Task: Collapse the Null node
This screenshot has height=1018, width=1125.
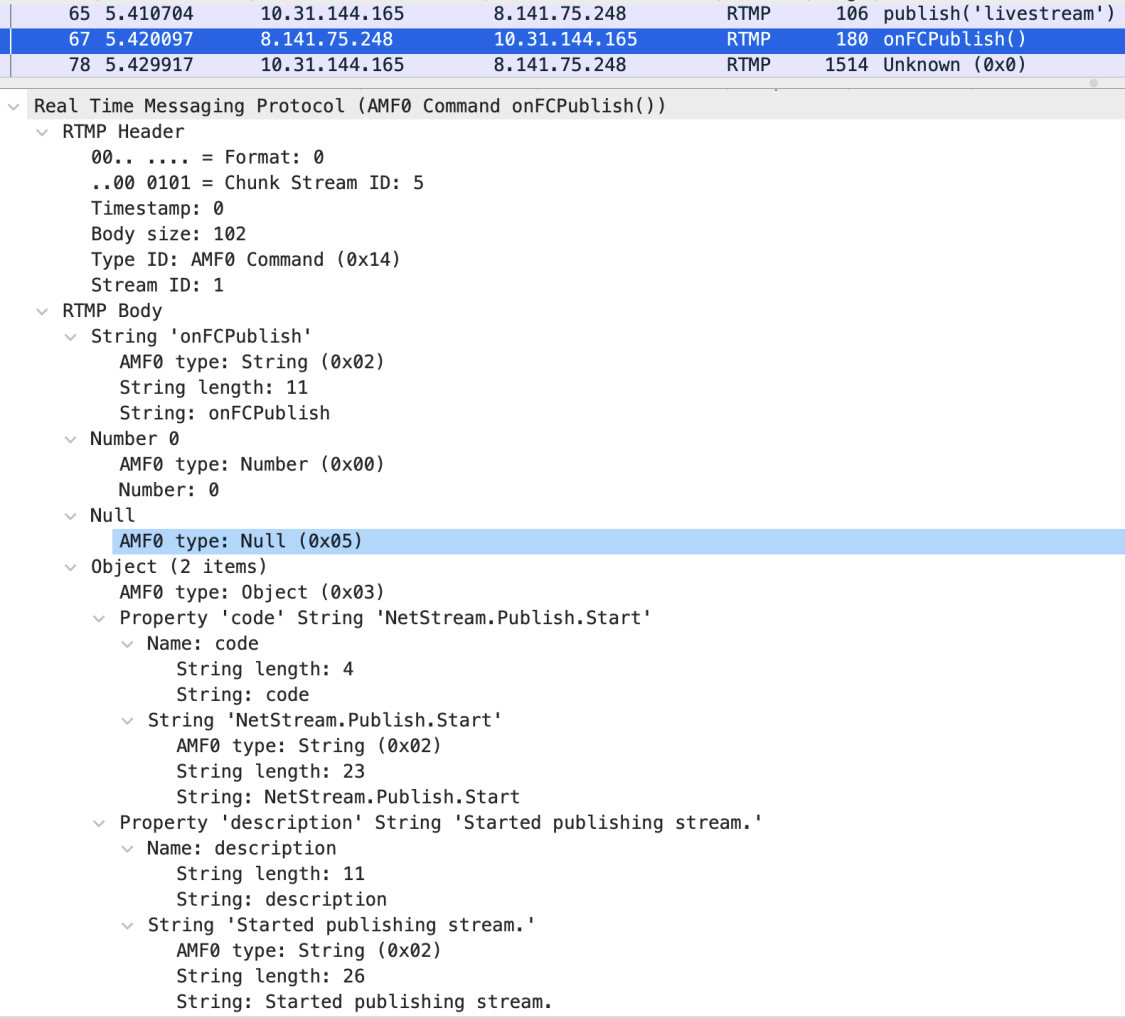Action: tap(70, 516)
